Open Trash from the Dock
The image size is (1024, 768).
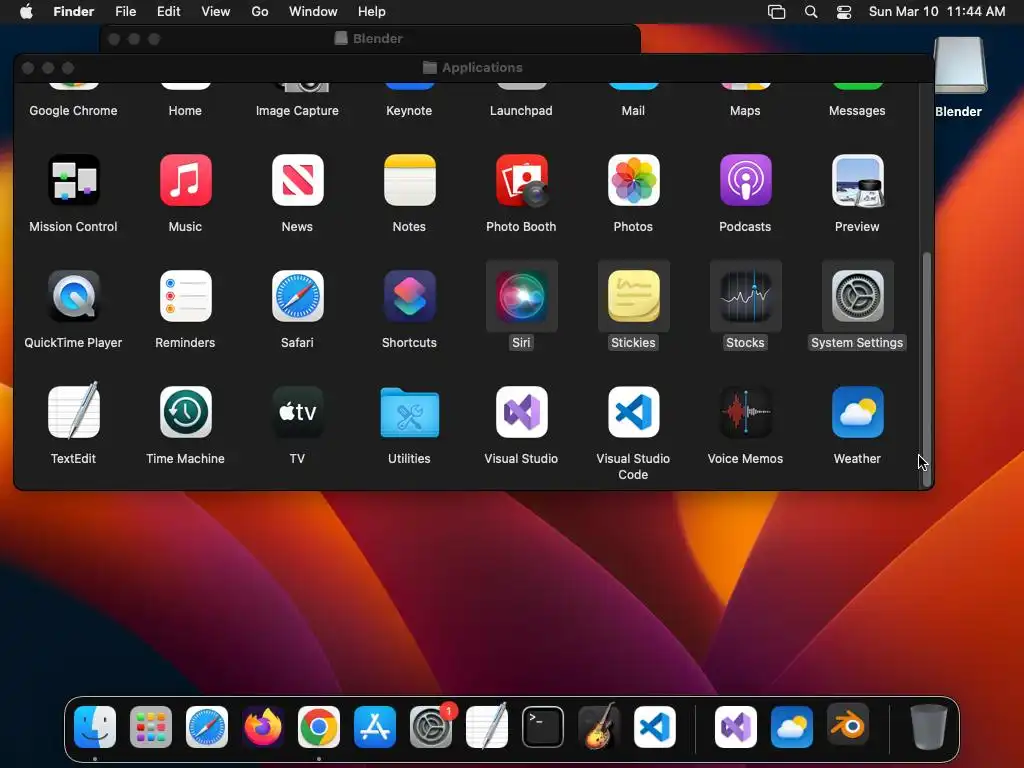(929, 727)
